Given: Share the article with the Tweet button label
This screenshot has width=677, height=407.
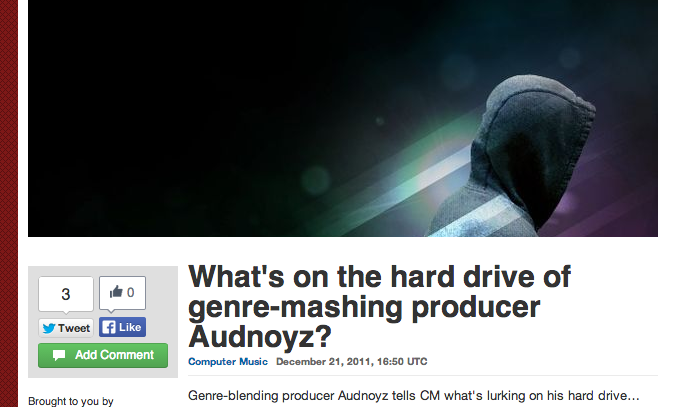Looking at the screenshot, I should point(74,328).
